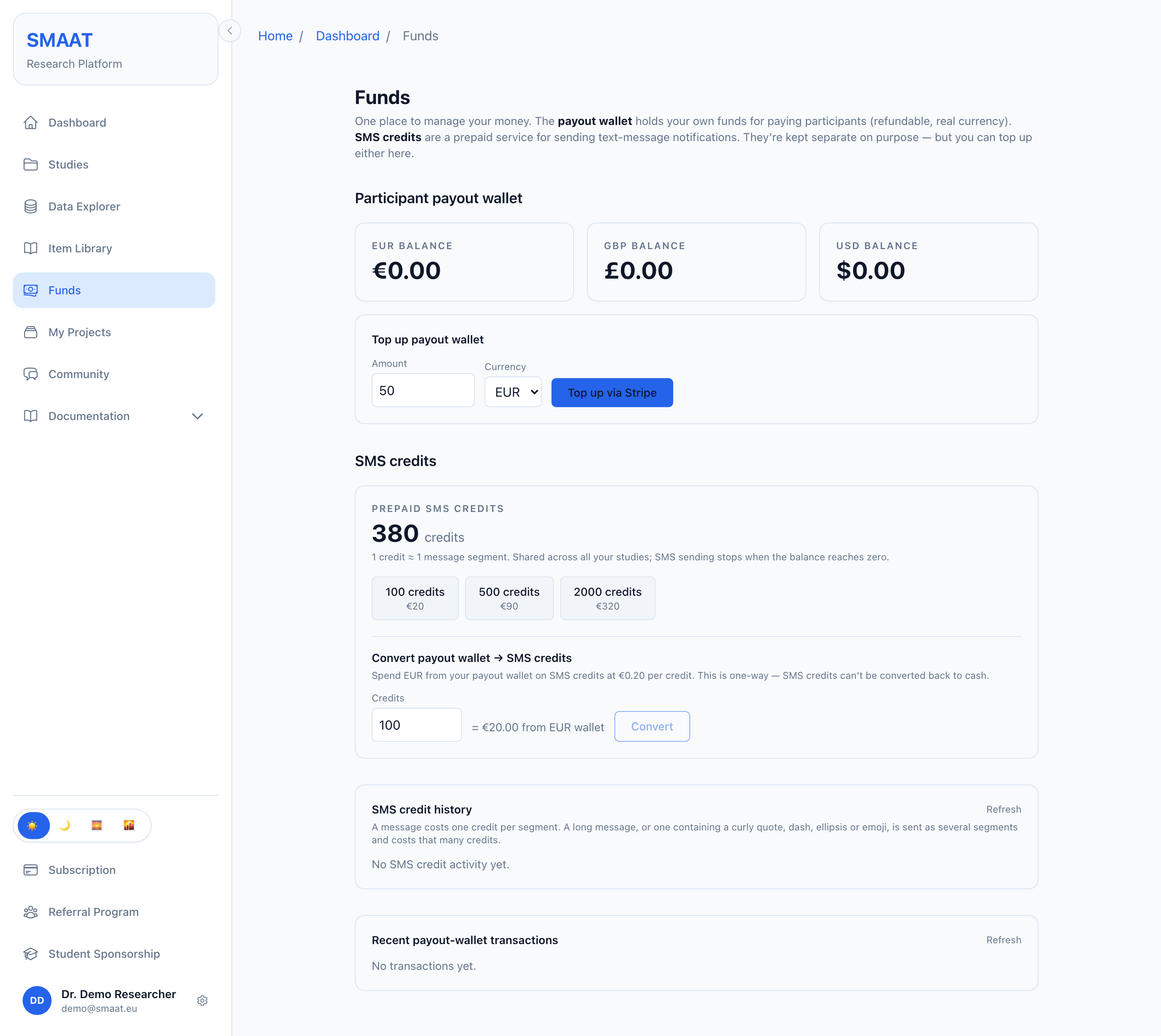Go to Data Explorer menu item
The height and width of the screenshot is (1036, 1161).
tap(114, 207)
